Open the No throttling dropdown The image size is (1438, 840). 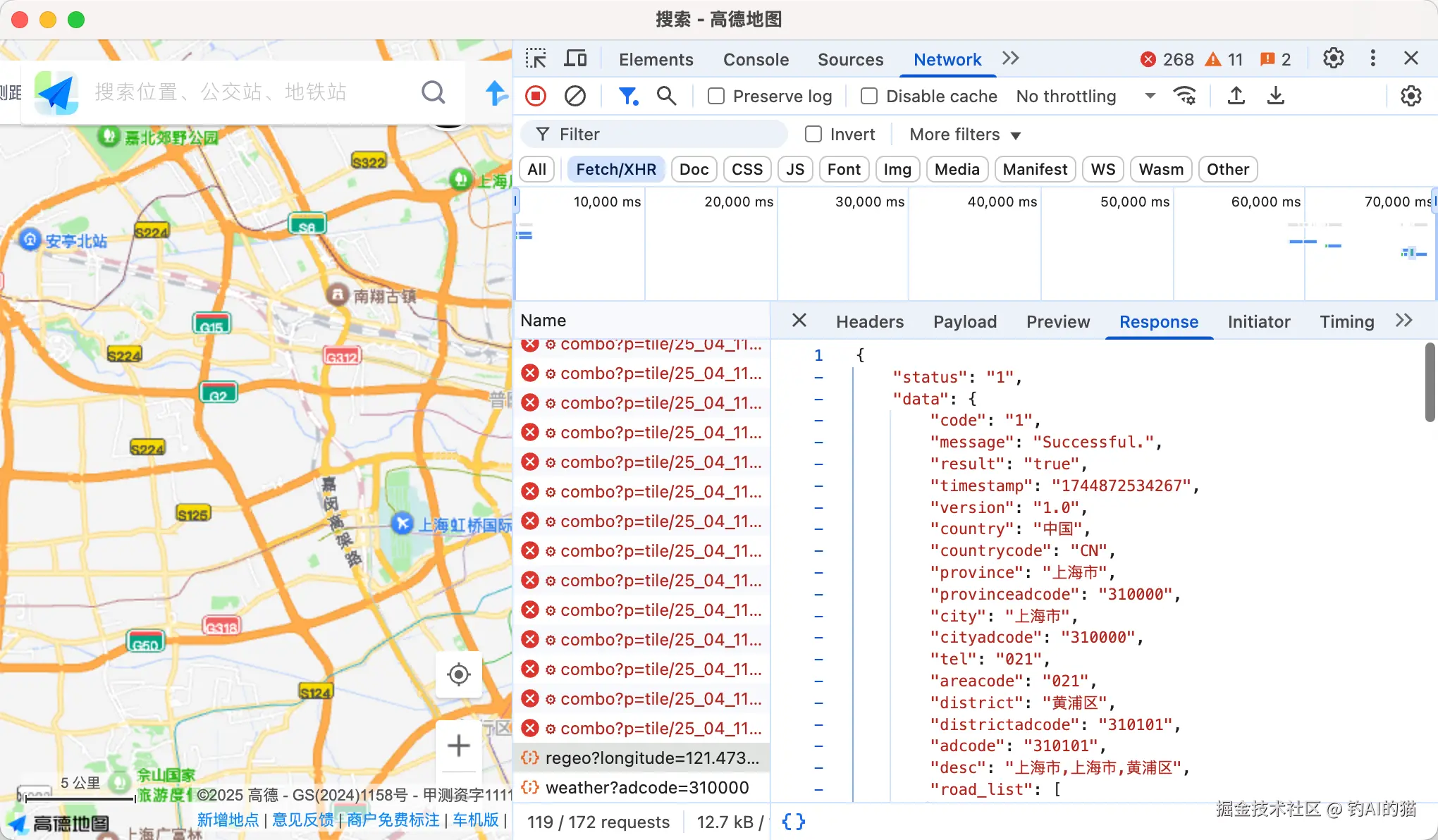click(1086, 96)
